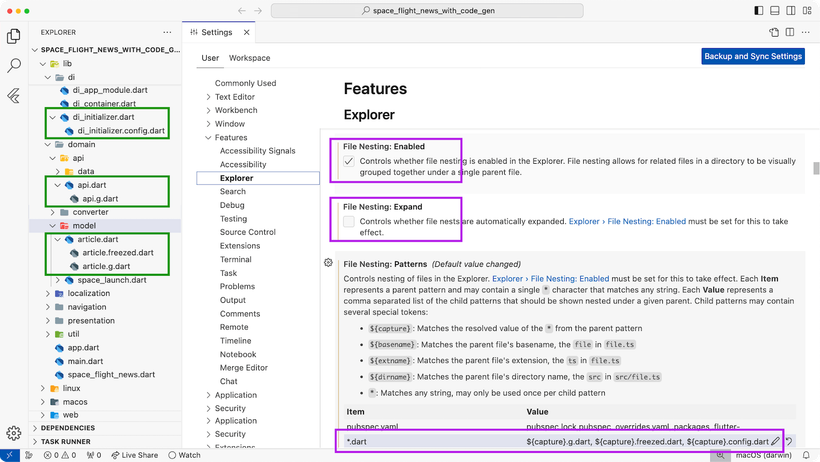Split the Settings editor right
Viewport: 820px width, 462px height.
pos(790,32)
